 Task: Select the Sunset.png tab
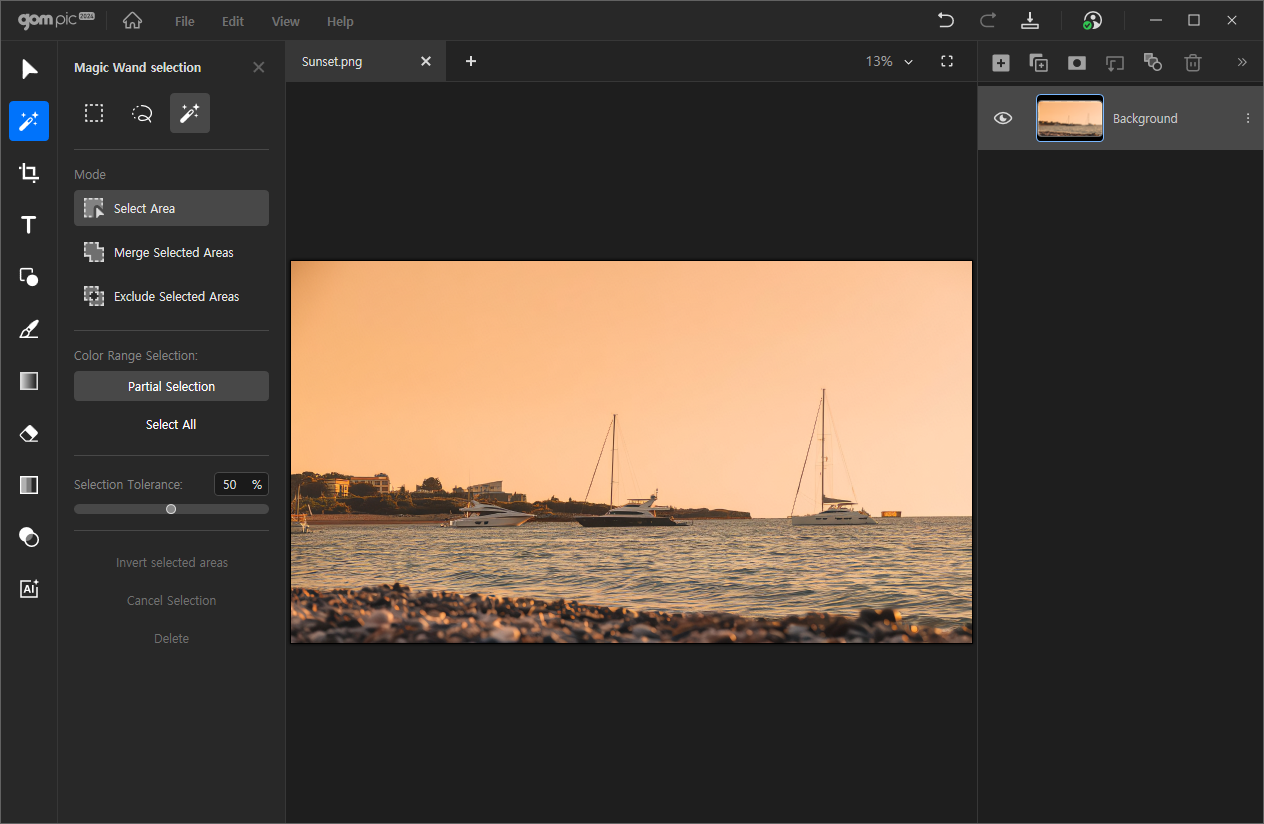[332, 62]
